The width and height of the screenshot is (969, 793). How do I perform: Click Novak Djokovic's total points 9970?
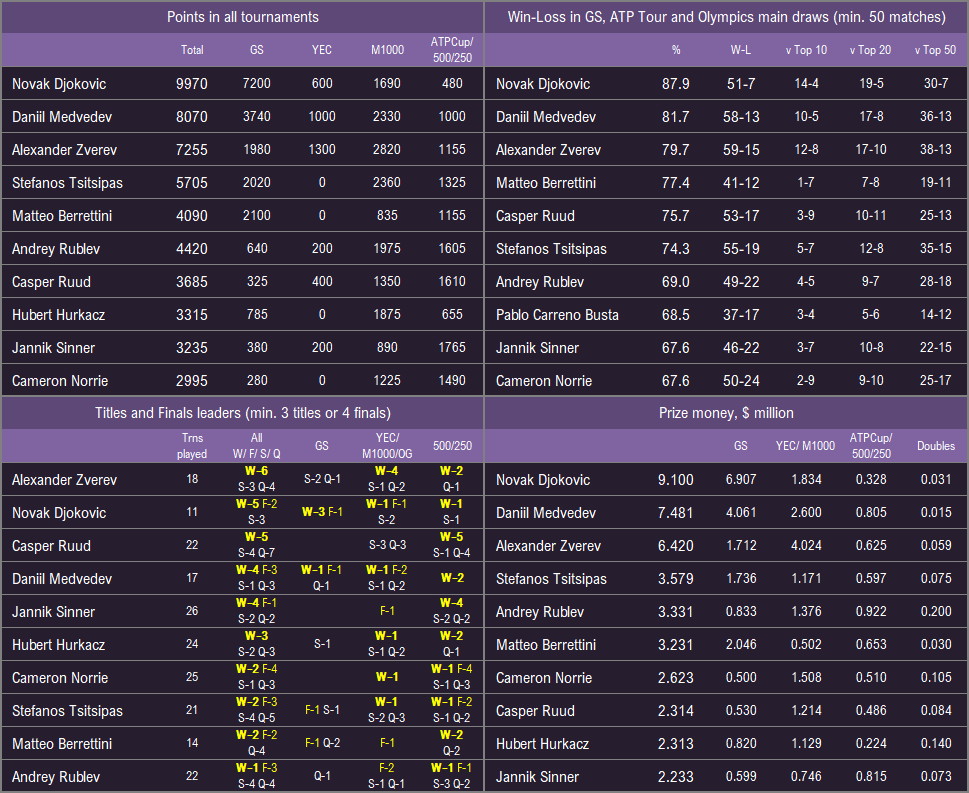192,83
